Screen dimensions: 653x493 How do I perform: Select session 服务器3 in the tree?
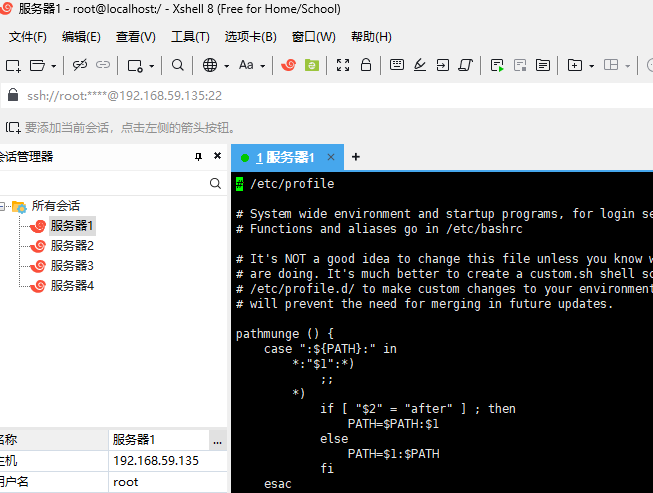pyautogui.click(x=72, y=266)
